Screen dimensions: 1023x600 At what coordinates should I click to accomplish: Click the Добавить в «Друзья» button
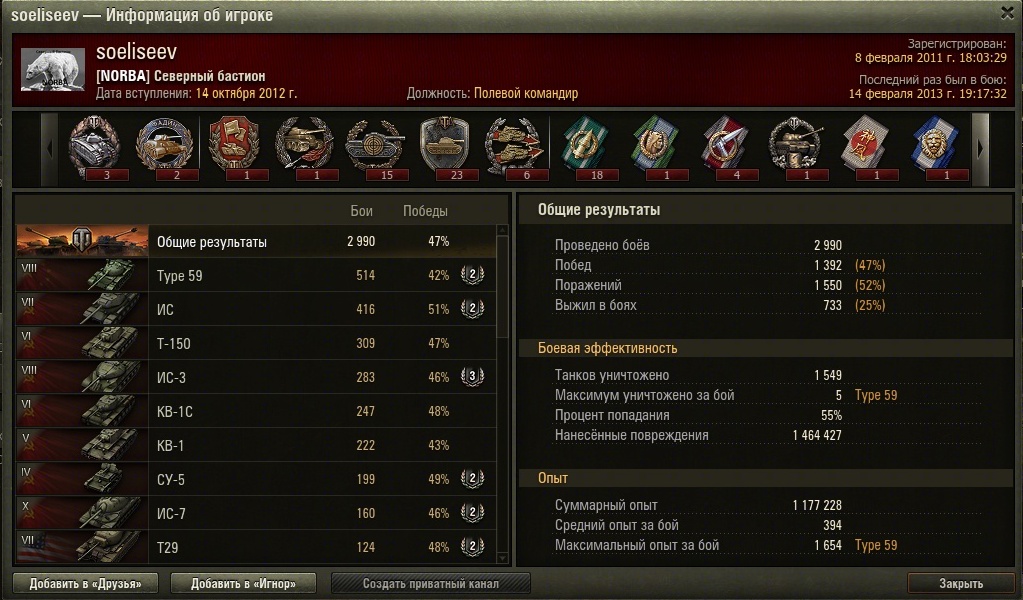coord(85,583)
